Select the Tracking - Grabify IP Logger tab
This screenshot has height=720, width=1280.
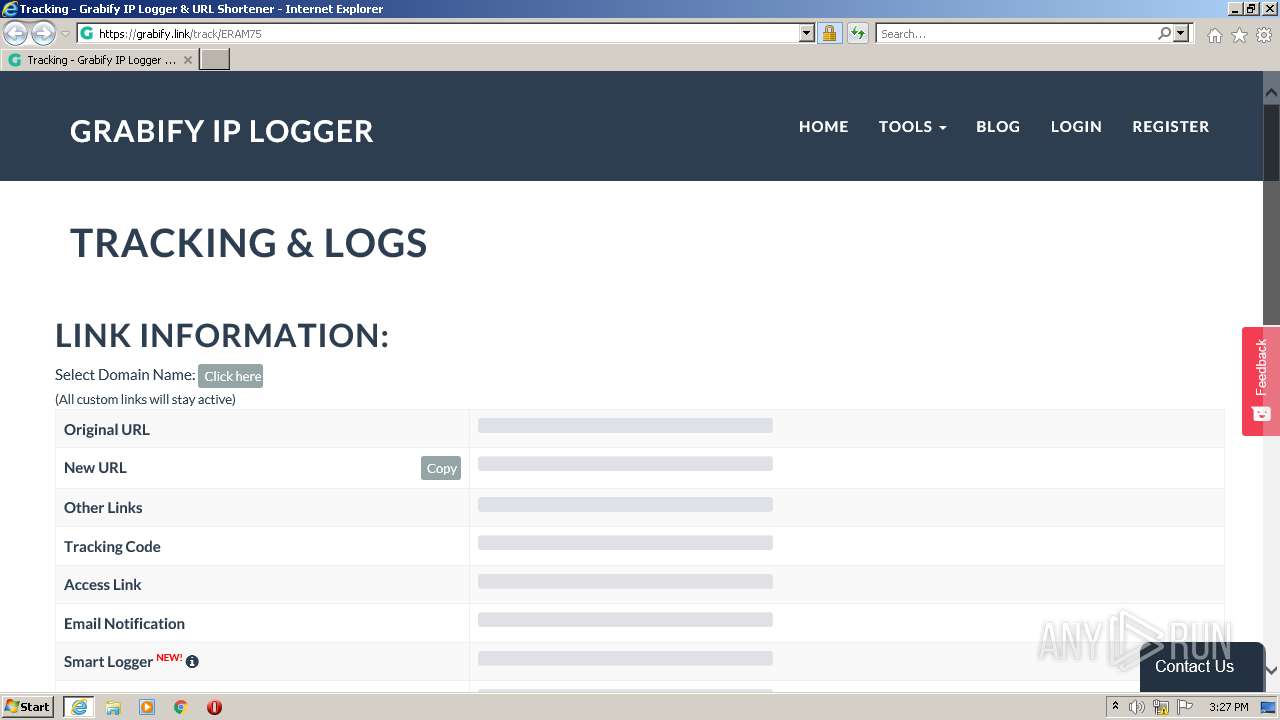pos(100,60)
